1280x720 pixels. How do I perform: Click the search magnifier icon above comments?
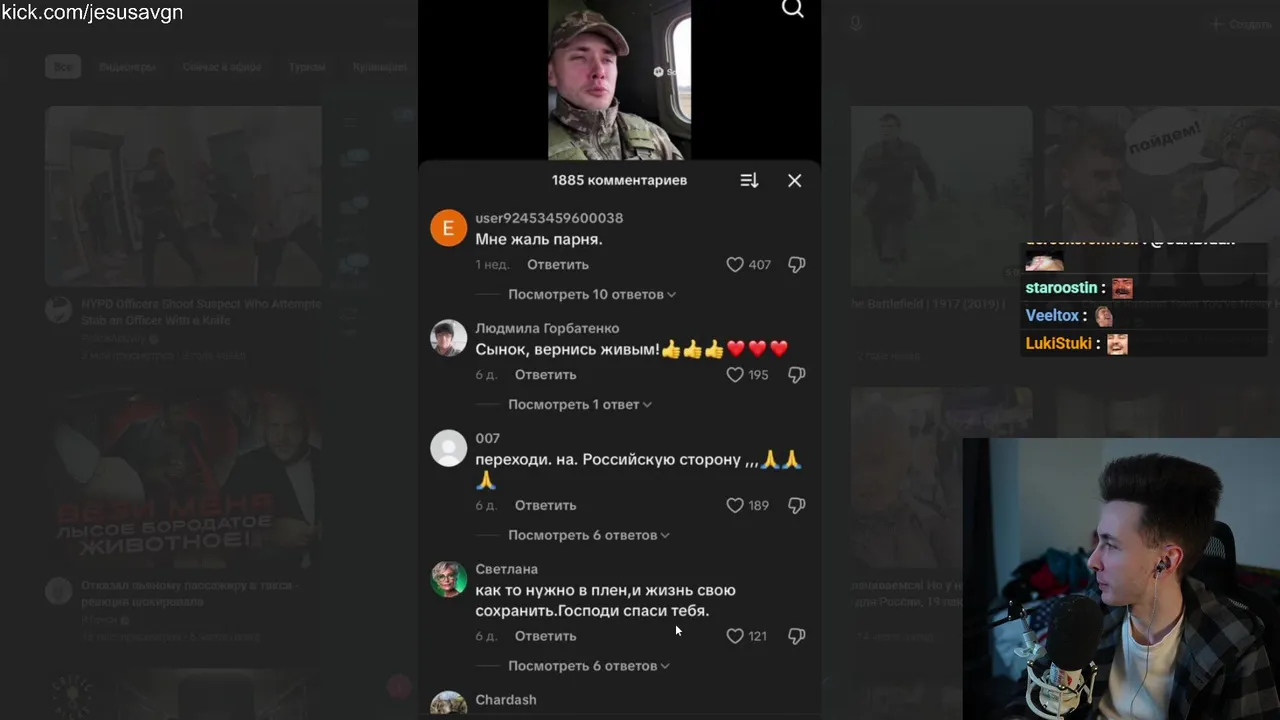(x=793, y=9)
